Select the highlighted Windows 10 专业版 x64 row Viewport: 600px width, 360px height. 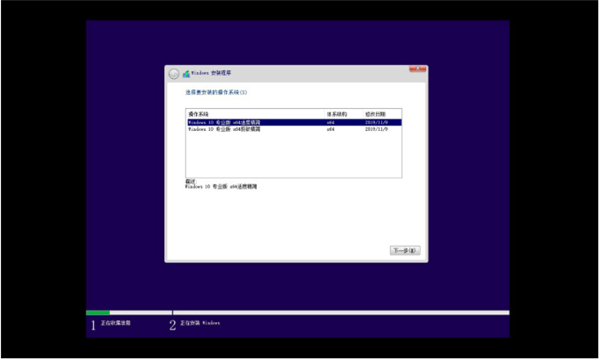[x=294, y=122]
